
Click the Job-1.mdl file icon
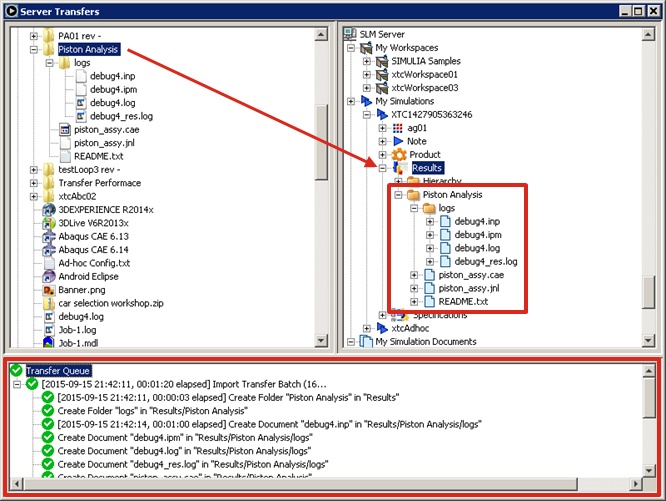click(x=49, y=342)
